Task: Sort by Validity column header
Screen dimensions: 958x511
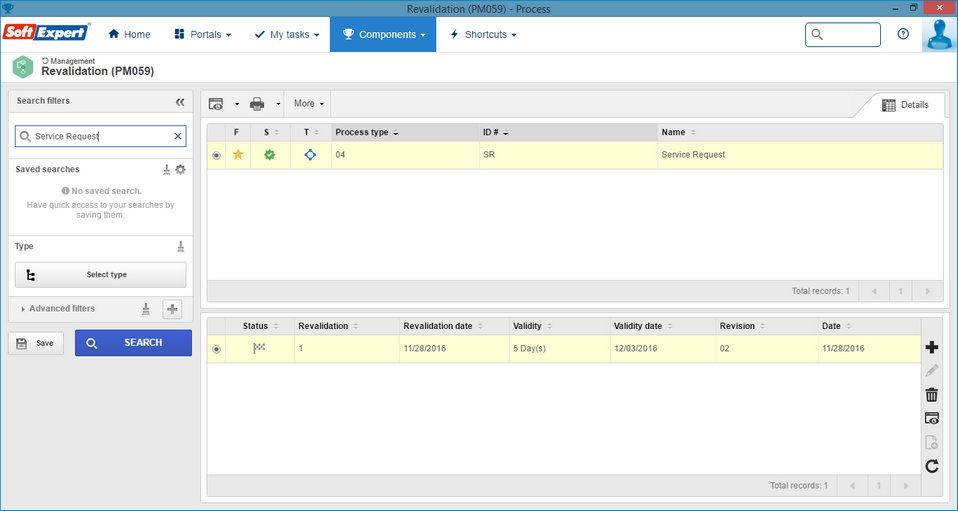Action: (x=559, y=326)
